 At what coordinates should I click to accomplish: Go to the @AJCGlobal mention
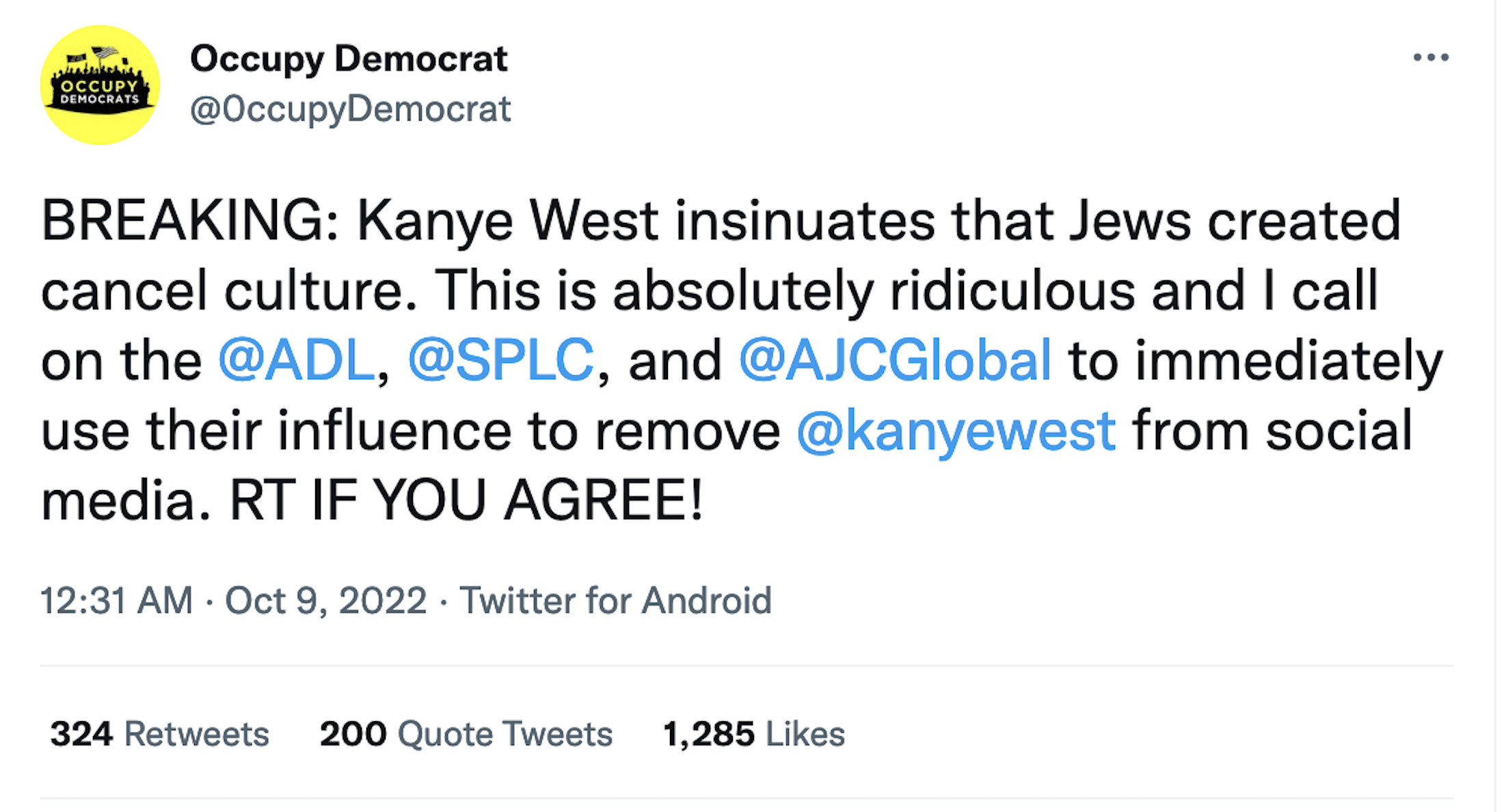(895, 360)
